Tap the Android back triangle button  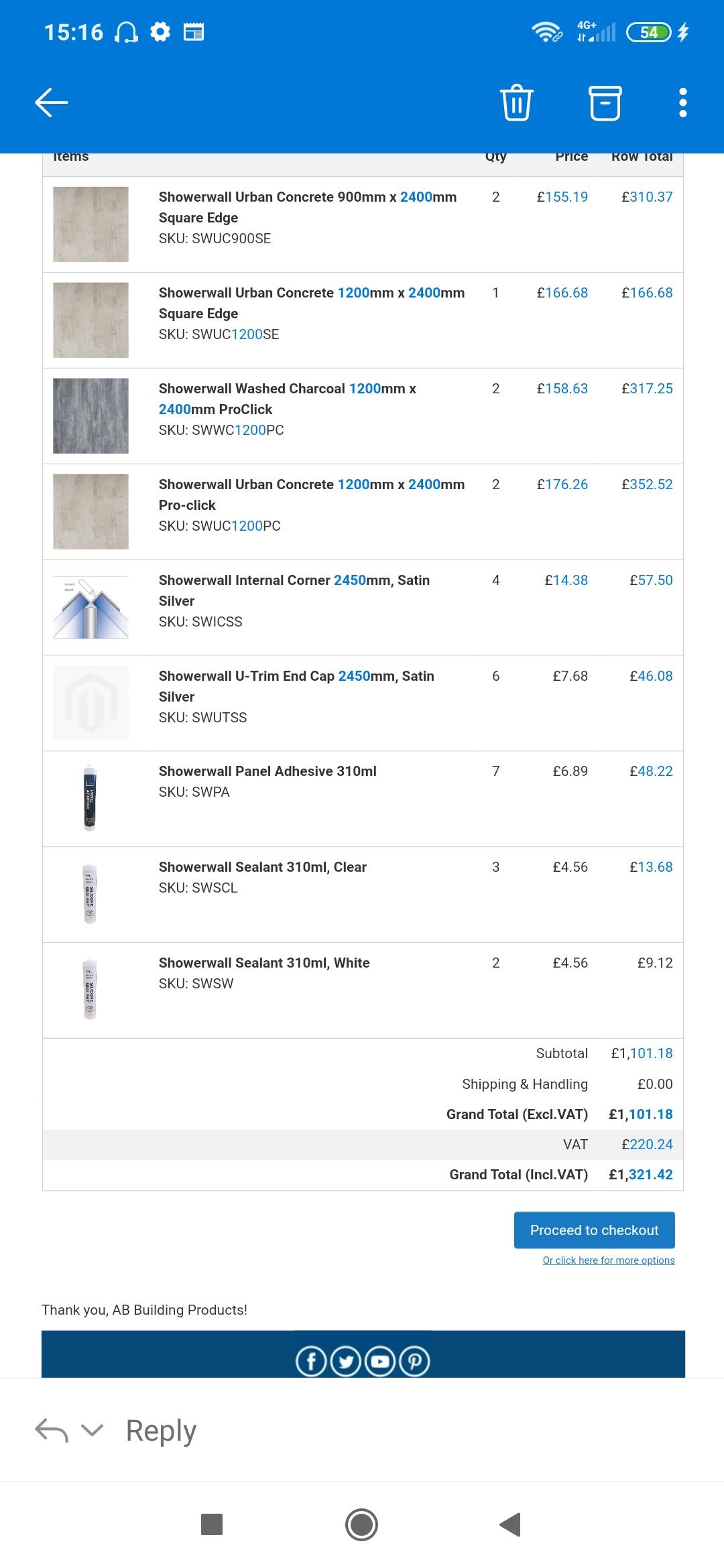510,1524
